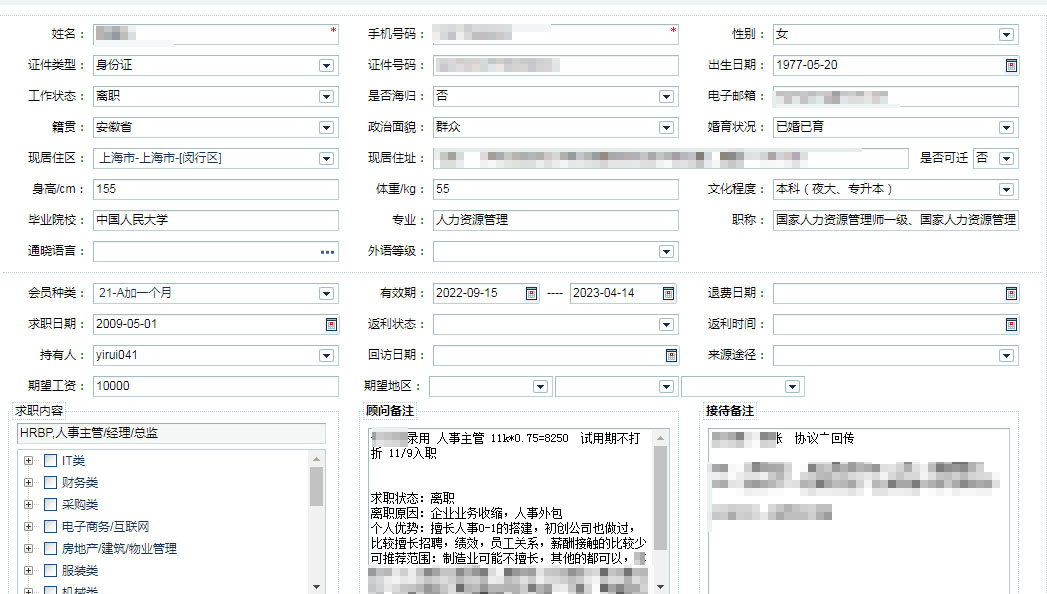
Task: Expand the 服装类 tree node
Action: click(29, 571)
